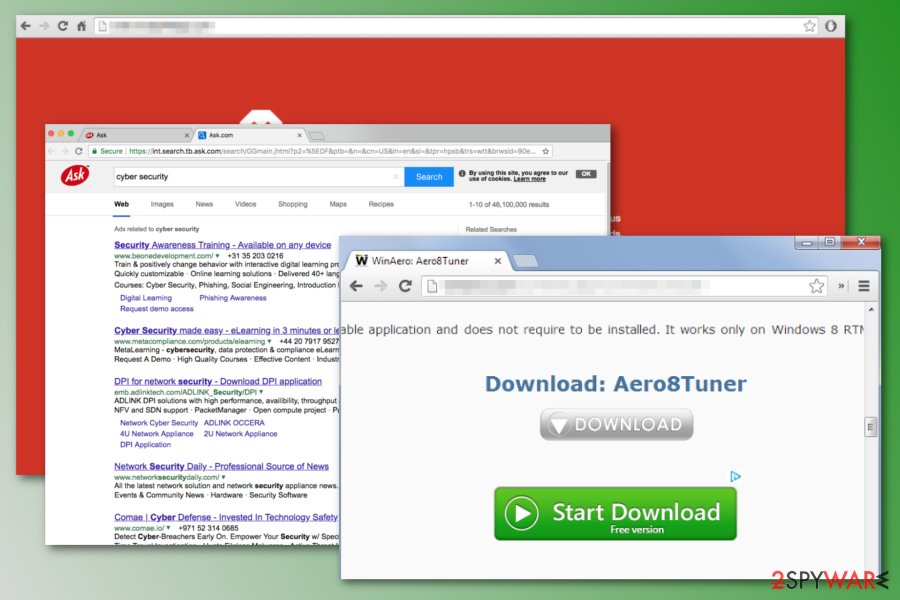
Task: Go back in the WinAero window
Action: 356,286
